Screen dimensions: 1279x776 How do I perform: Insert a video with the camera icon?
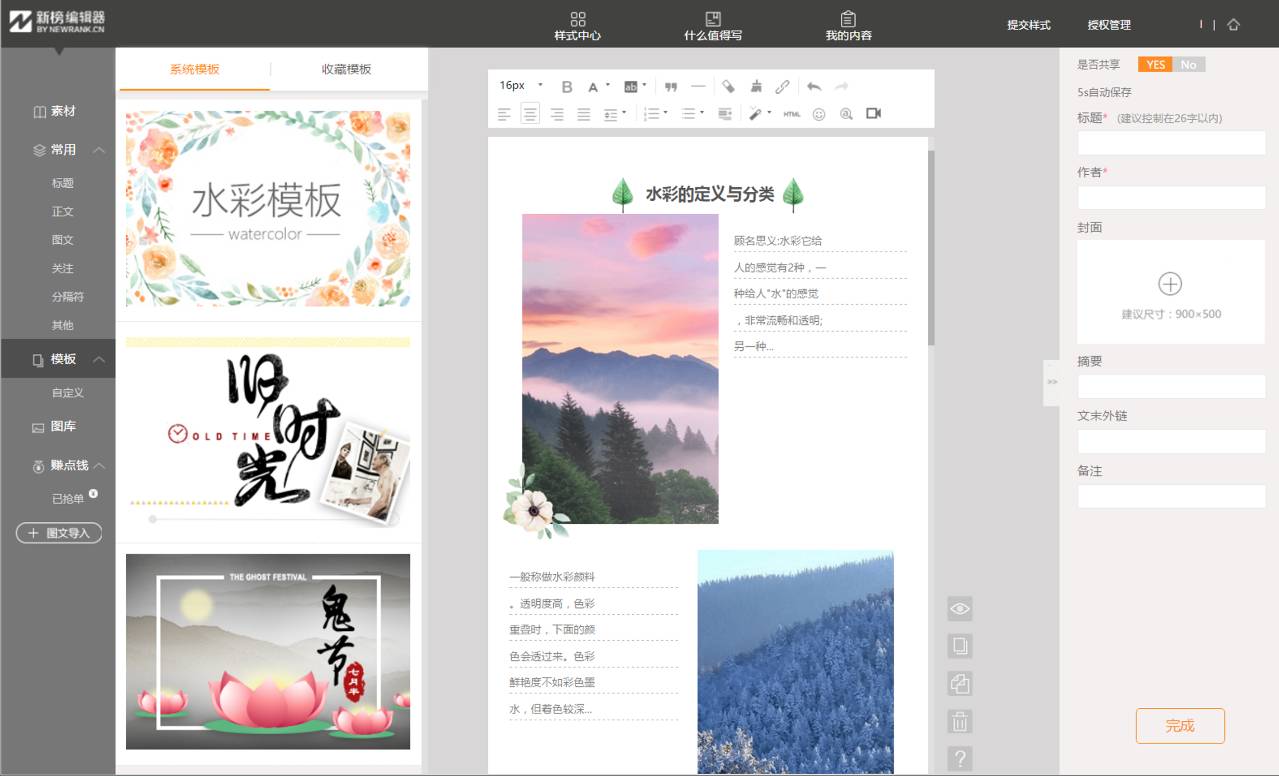click(873, 114)
